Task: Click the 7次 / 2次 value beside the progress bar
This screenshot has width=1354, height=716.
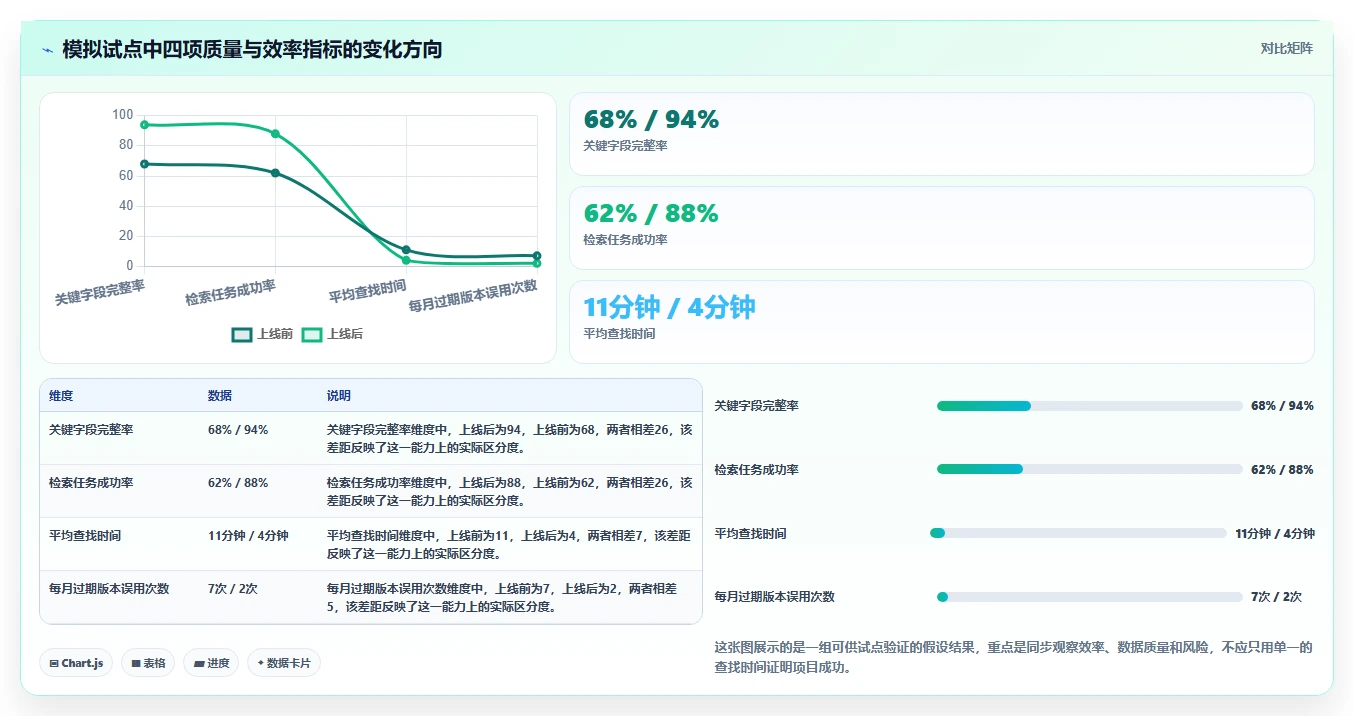Action: [1276, 597]
